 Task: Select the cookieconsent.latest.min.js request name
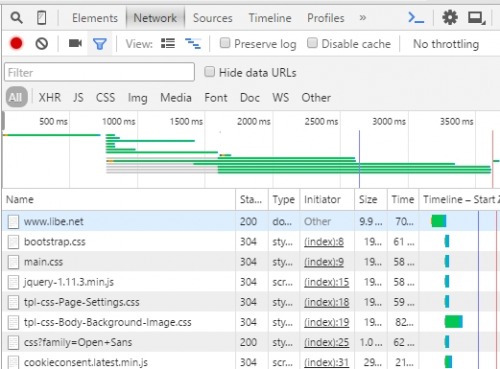tap(86, 363)
